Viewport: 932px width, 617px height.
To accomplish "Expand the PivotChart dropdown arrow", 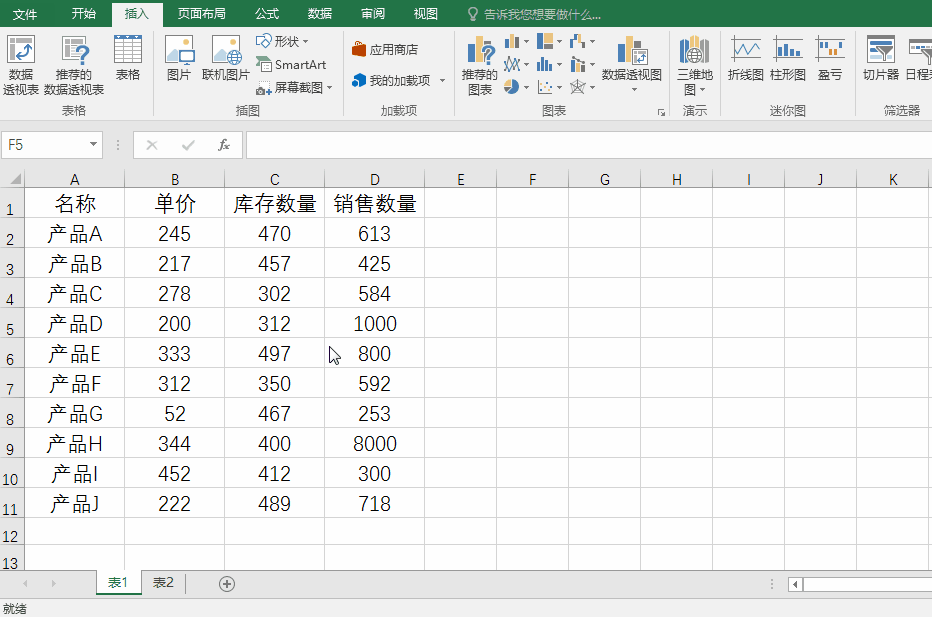I will click(634, 90).
